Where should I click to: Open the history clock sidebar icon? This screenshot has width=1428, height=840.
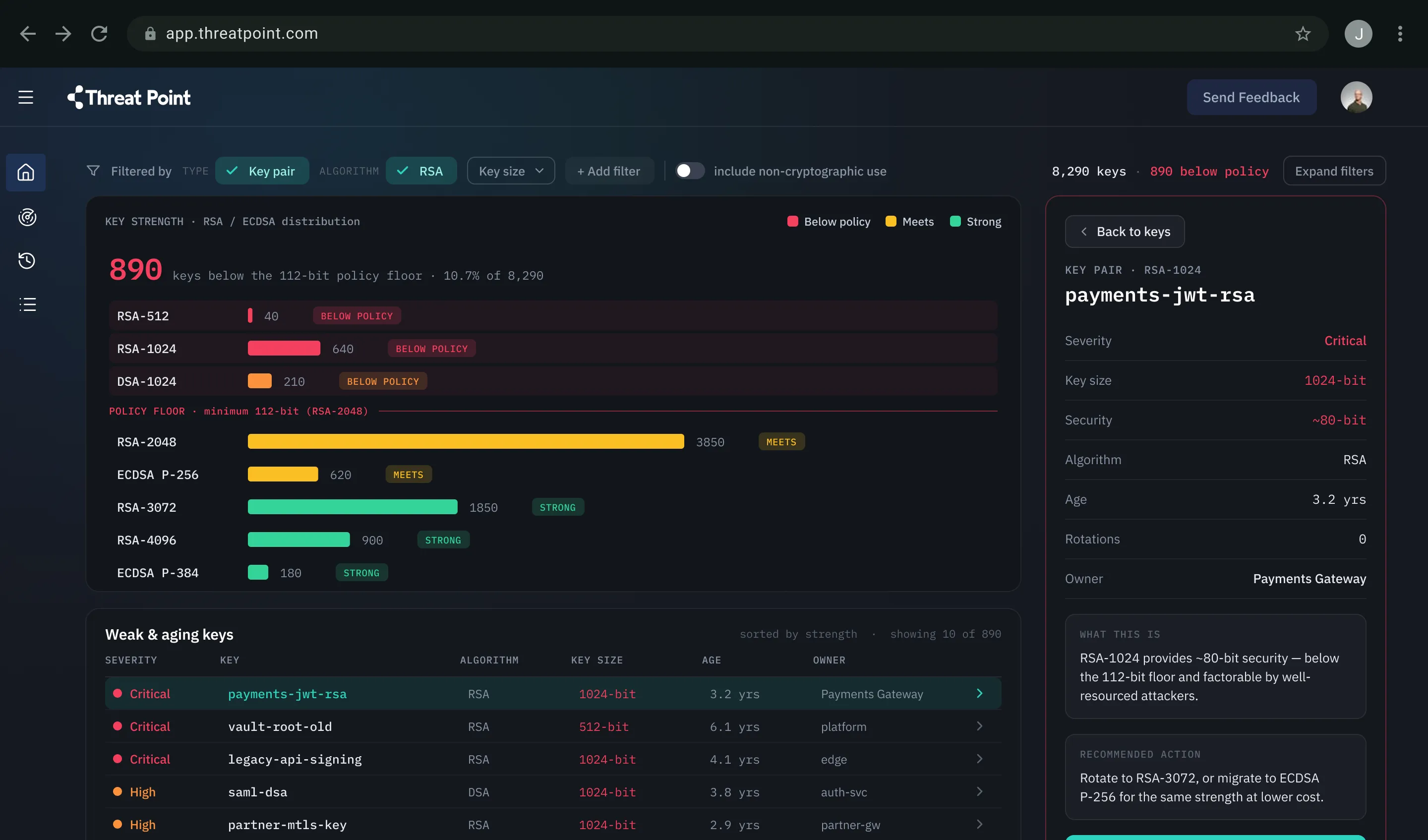pos(27,260)
